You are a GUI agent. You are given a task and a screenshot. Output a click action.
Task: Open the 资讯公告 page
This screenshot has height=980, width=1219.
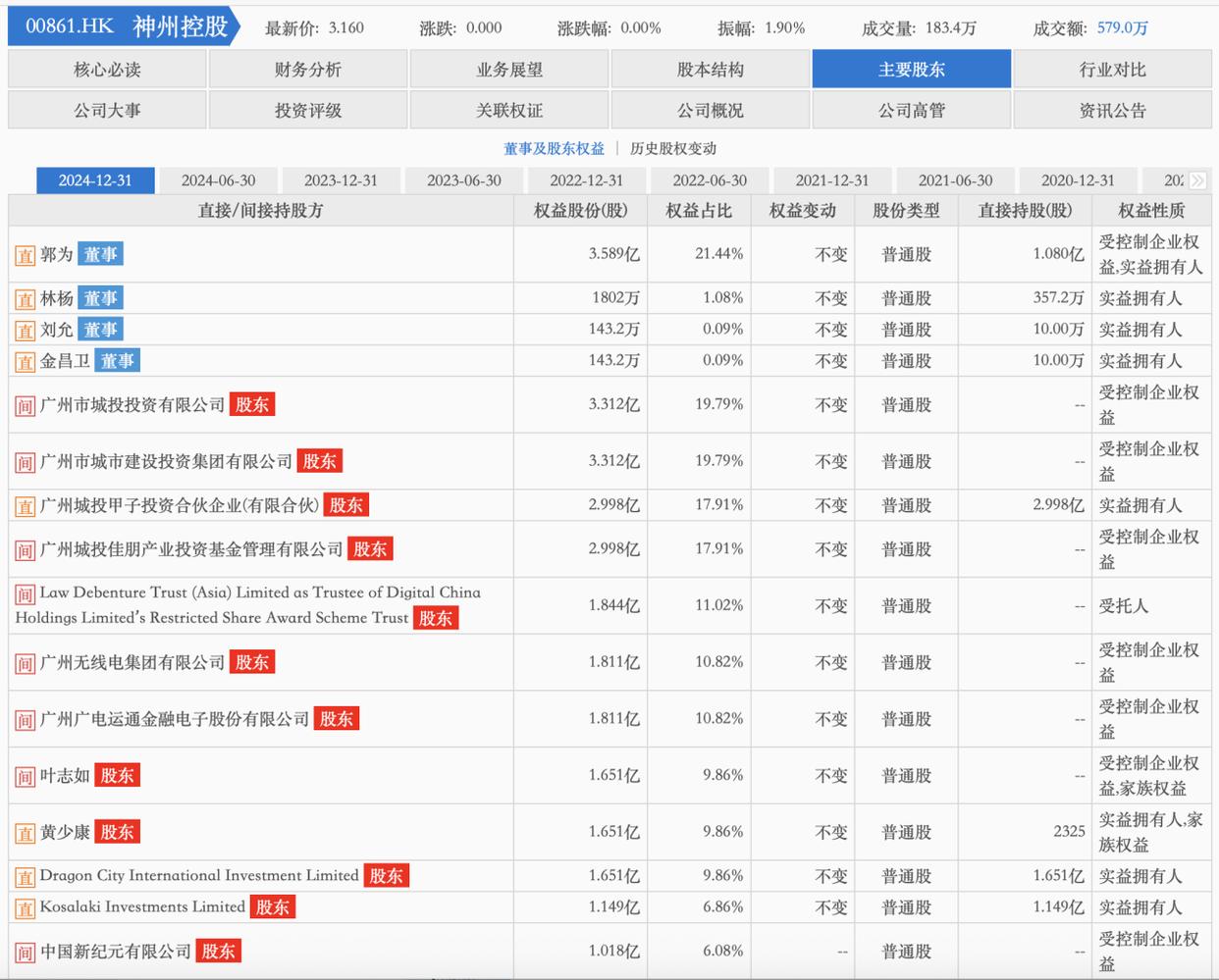pos(1112,111)
